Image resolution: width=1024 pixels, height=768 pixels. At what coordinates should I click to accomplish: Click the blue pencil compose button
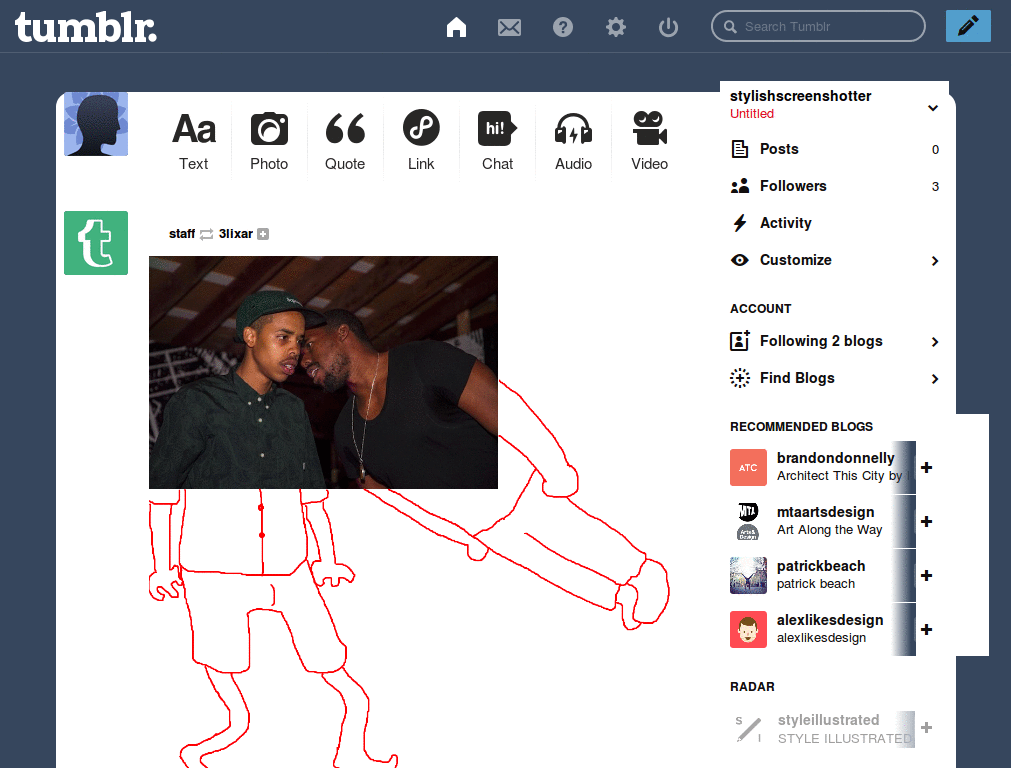968,26
